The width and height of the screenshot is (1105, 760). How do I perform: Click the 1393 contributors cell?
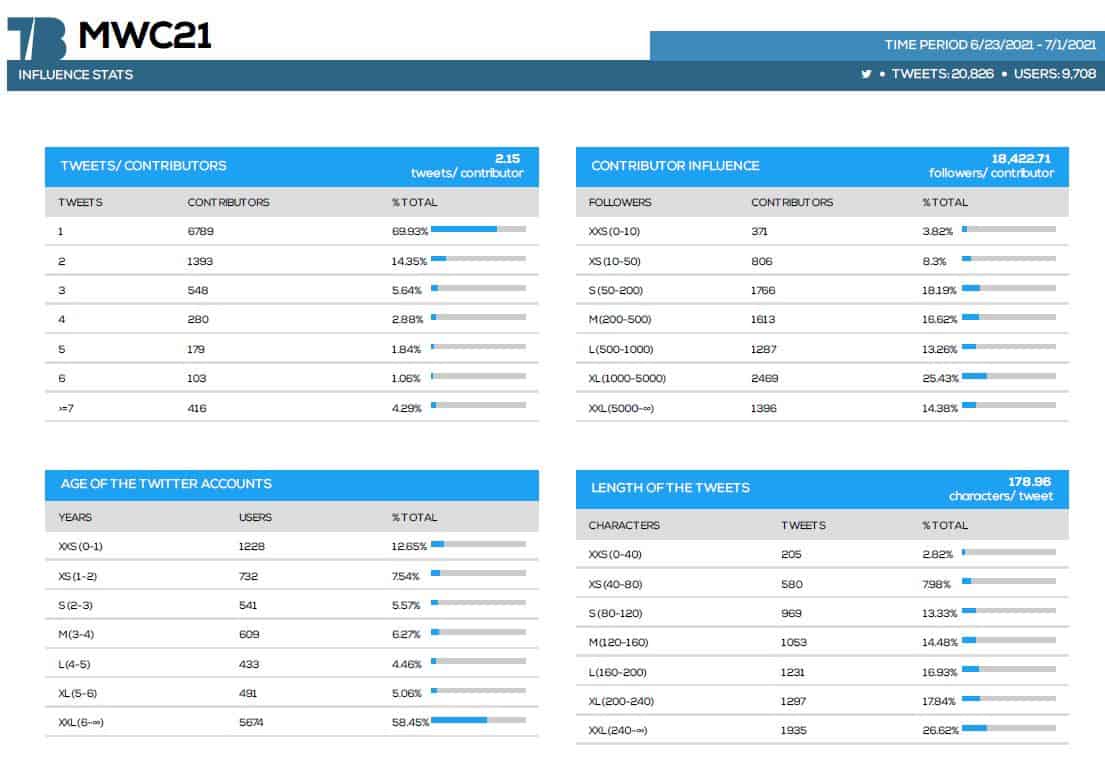tap(199, 261)
